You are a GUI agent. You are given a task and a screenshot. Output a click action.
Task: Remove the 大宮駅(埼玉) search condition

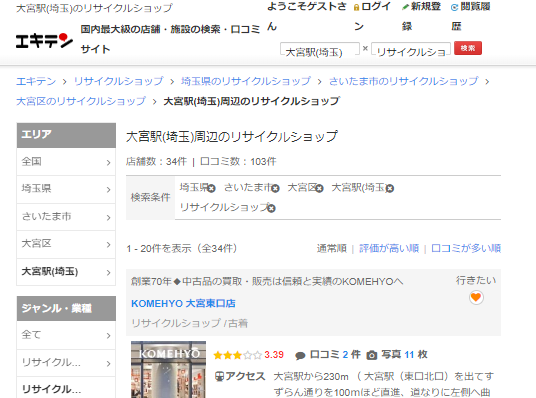(x=390, y=188)
